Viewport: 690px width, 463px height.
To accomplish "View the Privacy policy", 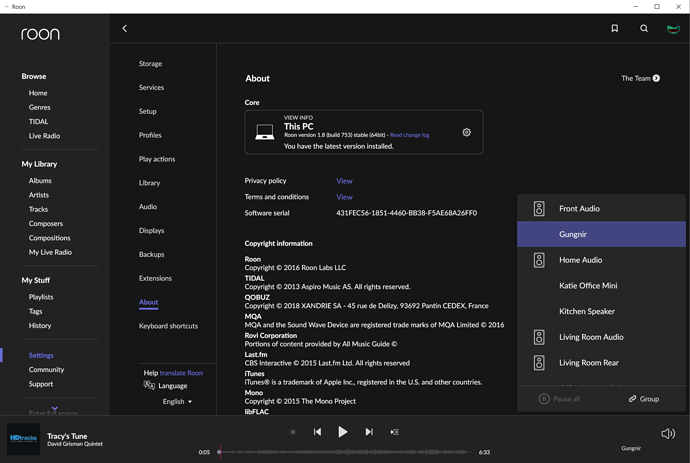I will [345, 181].
